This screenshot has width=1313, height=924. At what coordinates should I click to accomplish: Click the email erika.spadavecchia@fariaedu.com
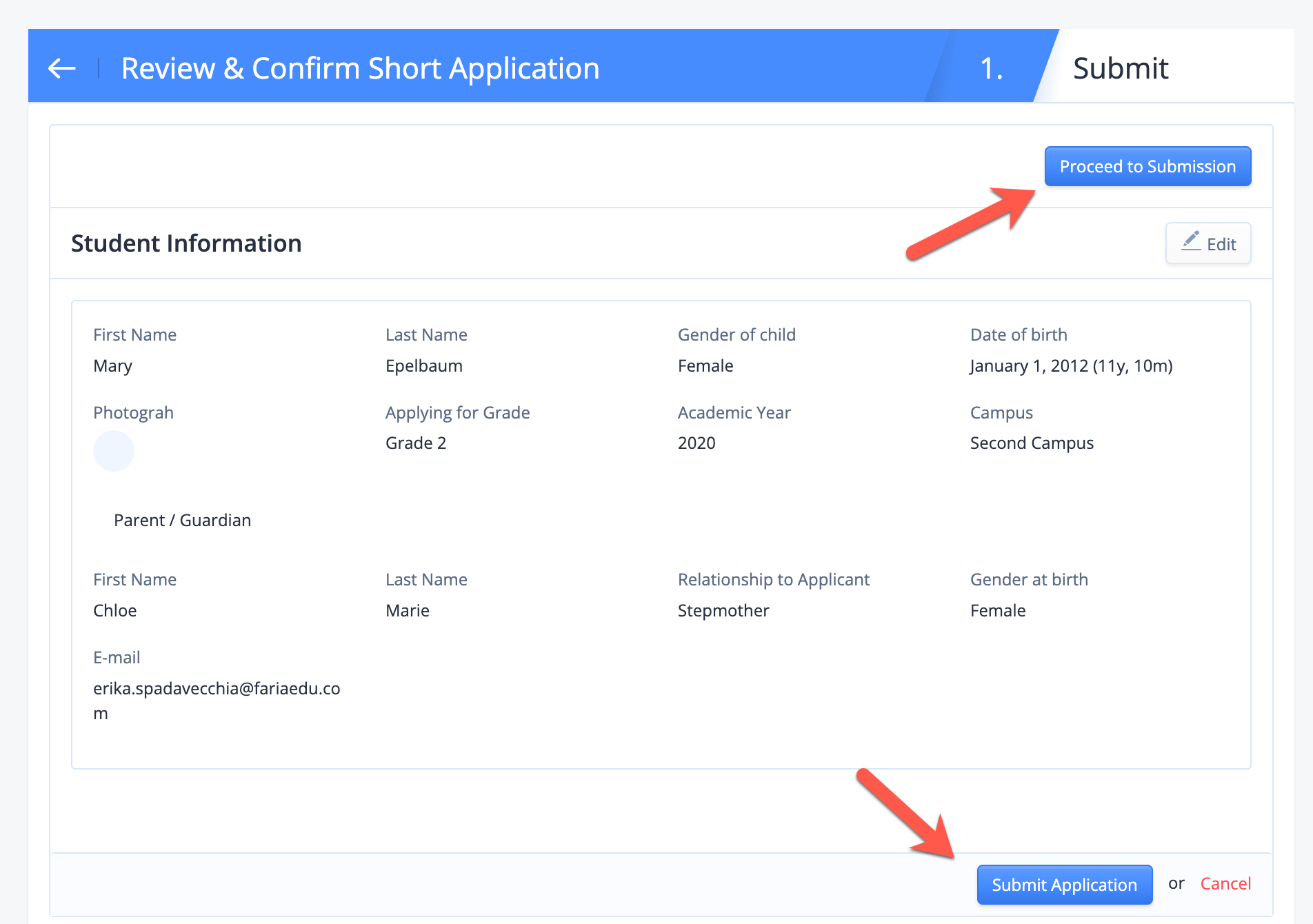tap(217, 701)
